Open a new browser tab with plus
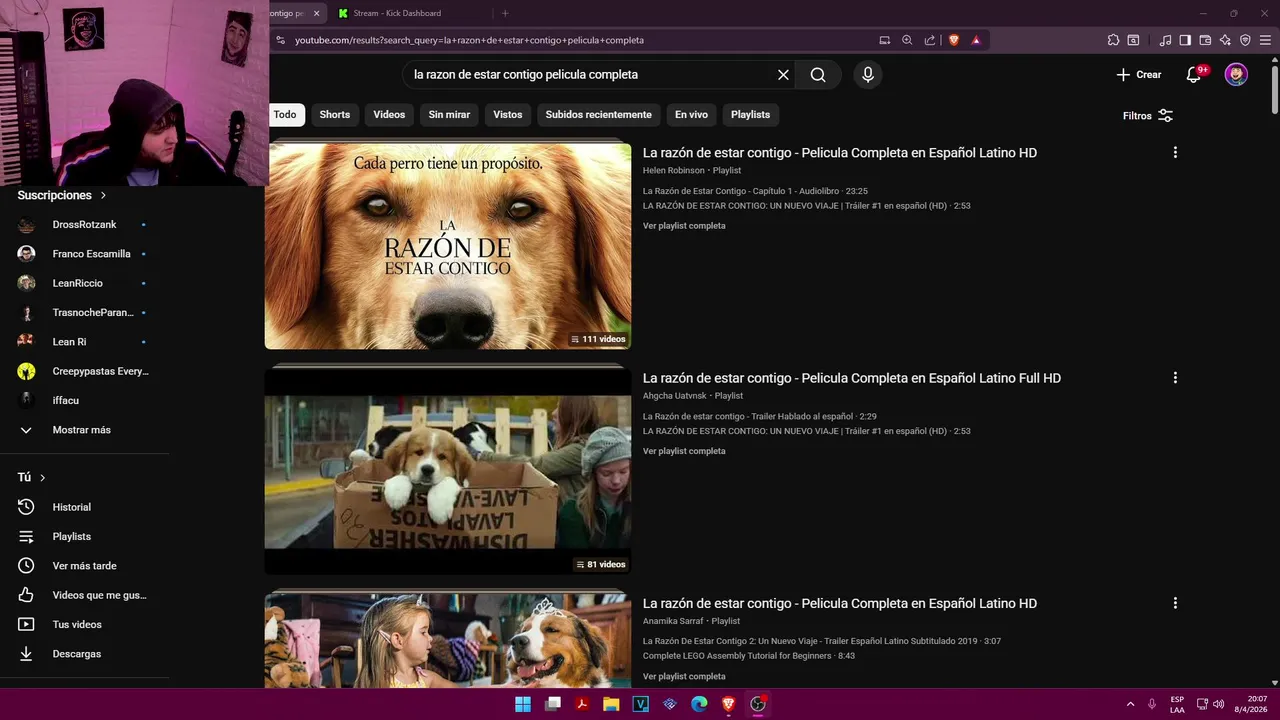Image resolution: width=1280 pixels, height=720 pixels. pos(505,13)
